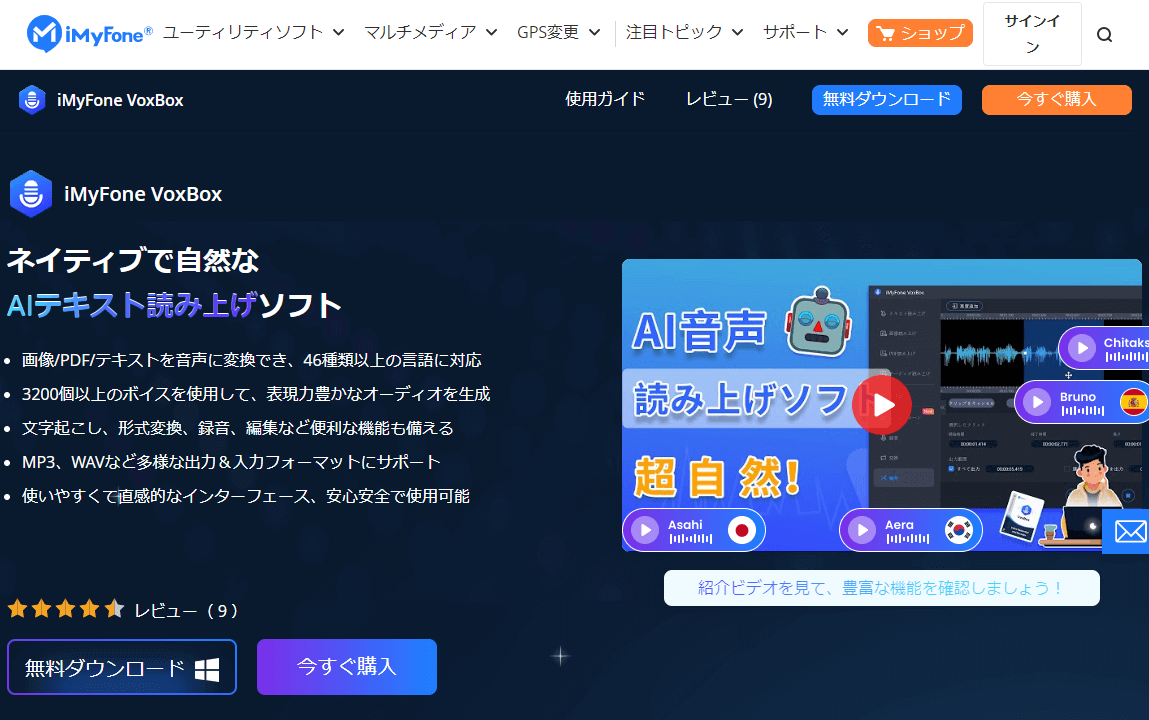The height and width of the screenshot is (720, 1149).
Task: Click the Spain flag on Bruno
Action: [x=1134, y=402]
